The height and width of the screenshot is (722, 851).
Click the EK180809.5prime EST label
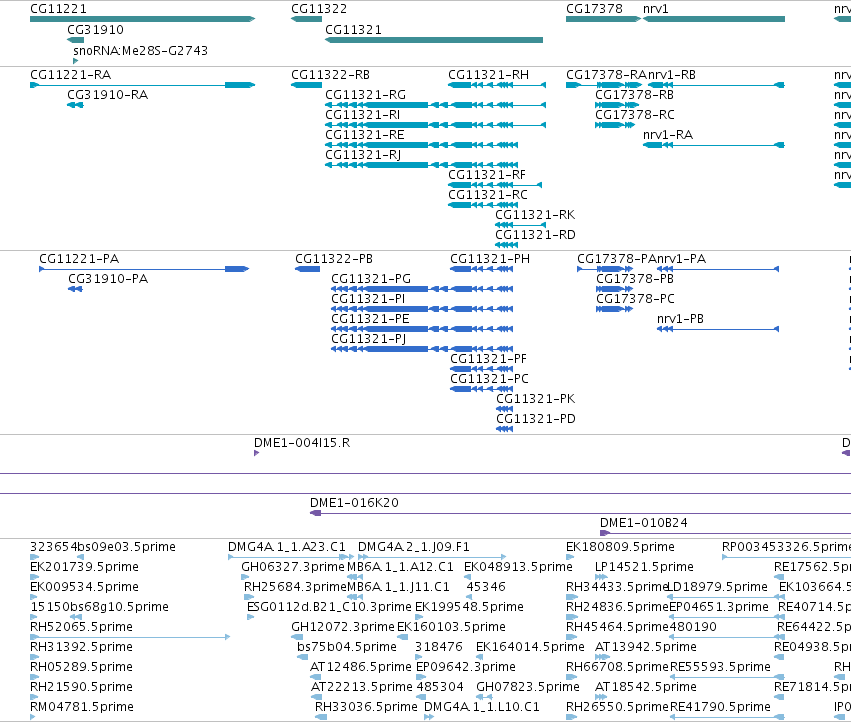coord(620,547)
